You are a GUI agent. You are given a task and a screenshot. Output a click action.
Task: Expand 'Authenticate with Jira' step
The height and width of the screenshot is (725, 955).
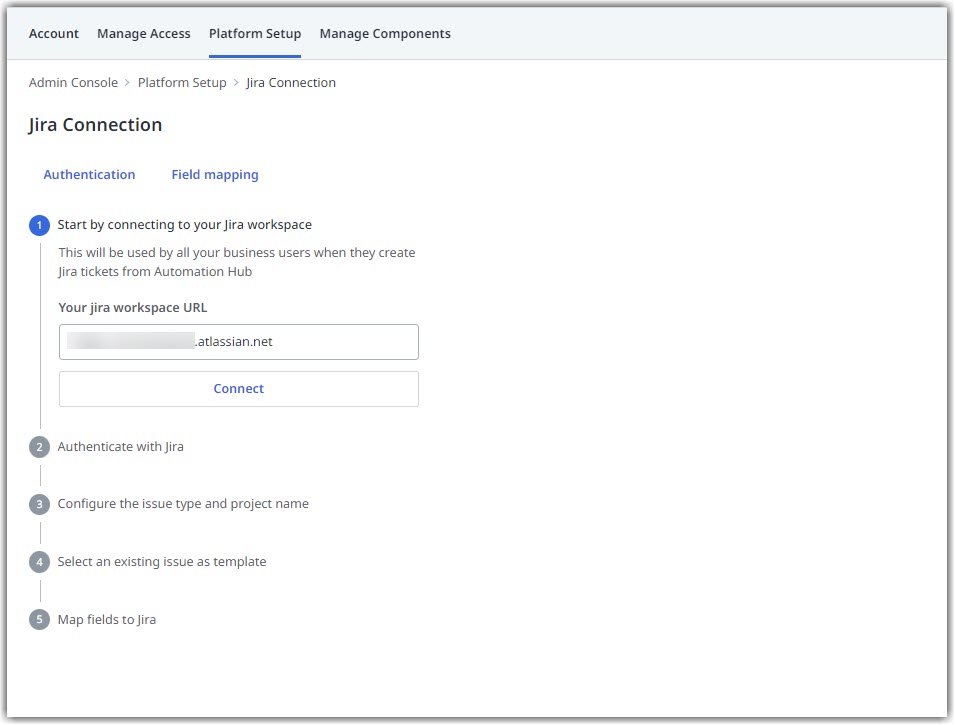coord(121,447)
